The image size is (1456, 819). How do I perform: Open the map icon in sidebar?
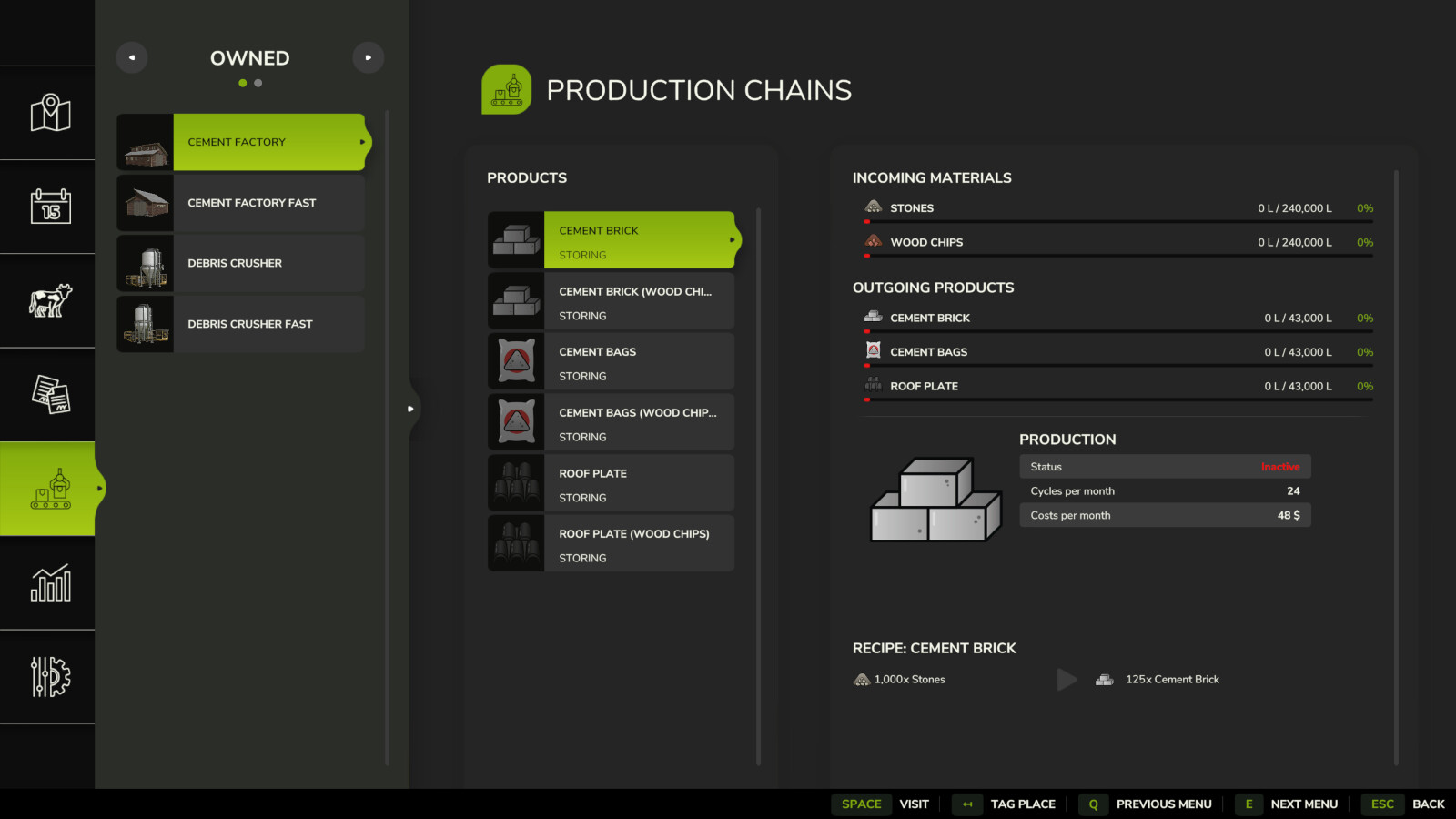pos(50,114)
